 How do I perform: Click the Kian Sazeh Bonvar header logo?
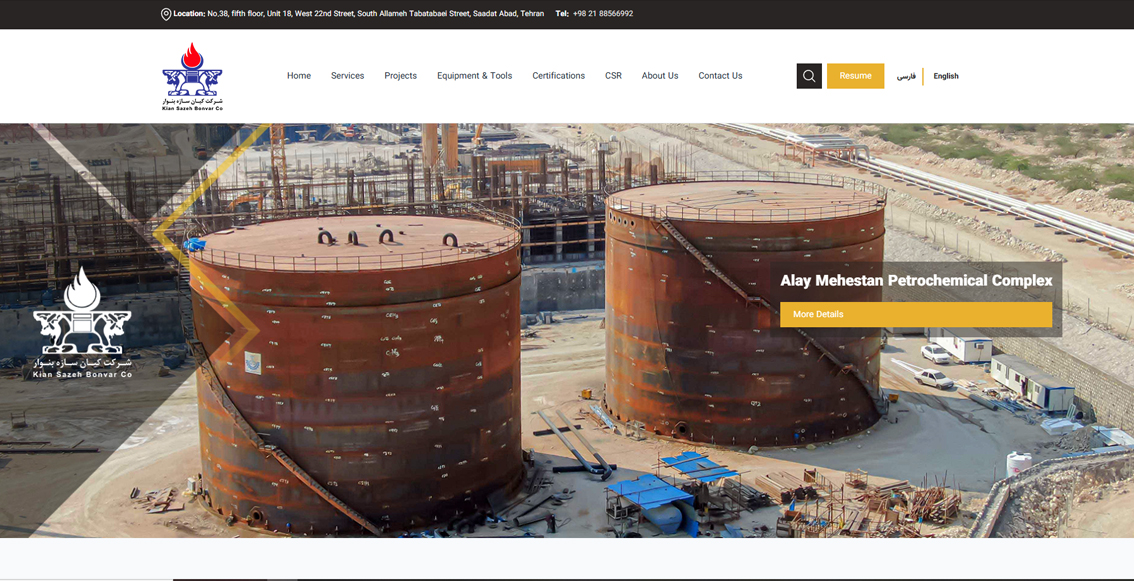192,76
